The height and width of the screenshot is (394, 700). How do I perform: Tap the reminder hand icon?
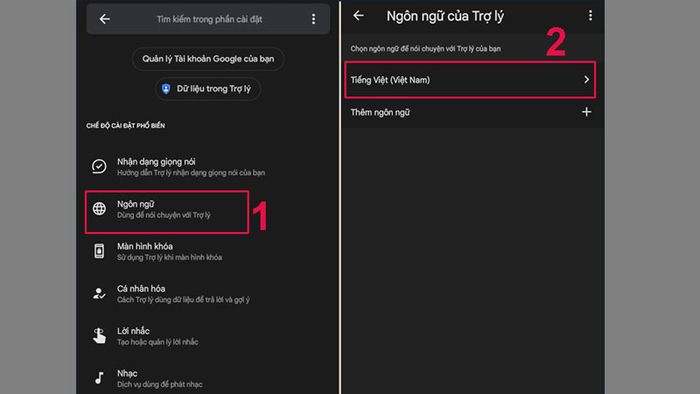(99, 336)
